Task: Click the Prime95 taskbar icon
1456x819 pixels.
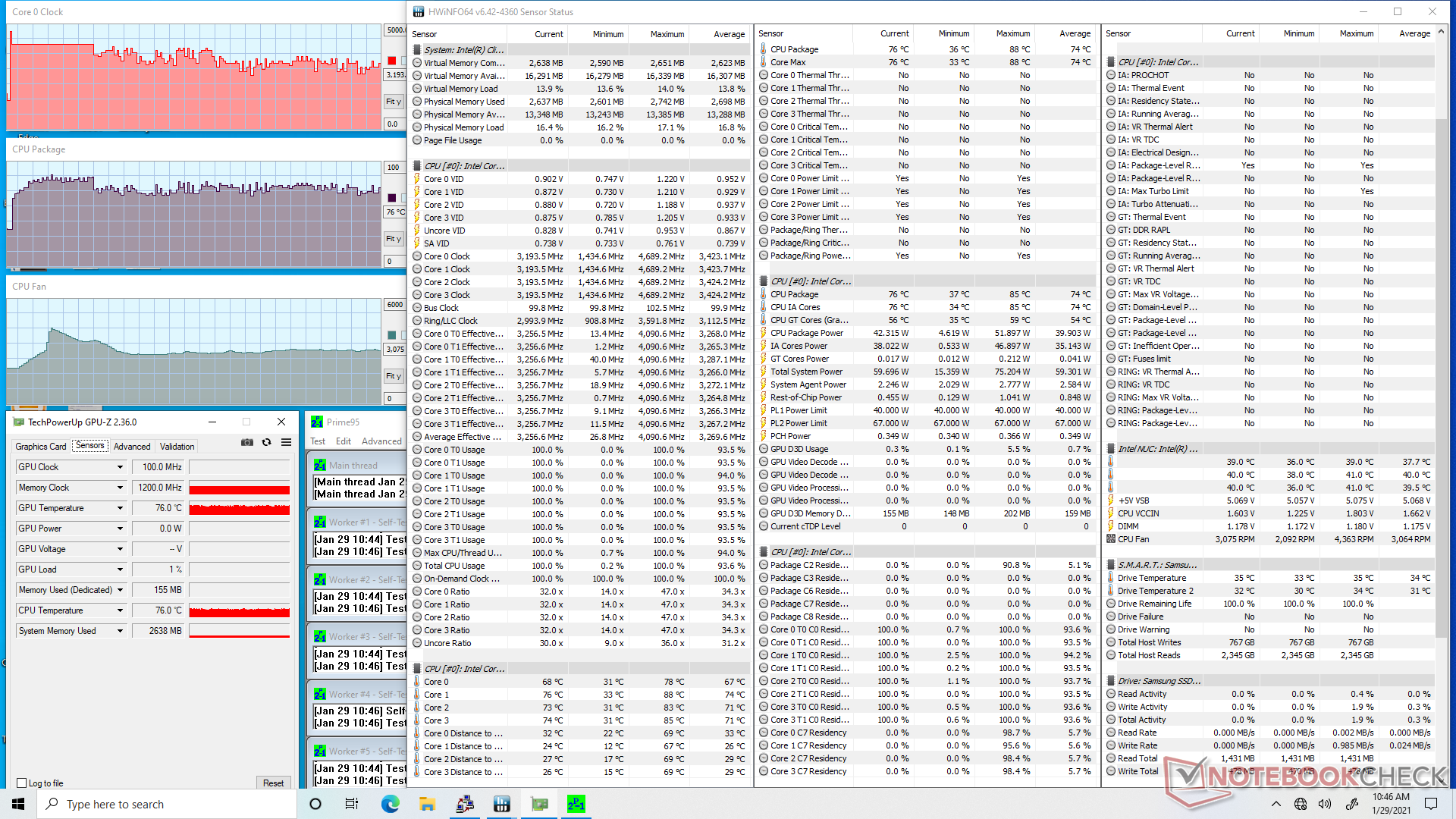Action: (576, 804)
